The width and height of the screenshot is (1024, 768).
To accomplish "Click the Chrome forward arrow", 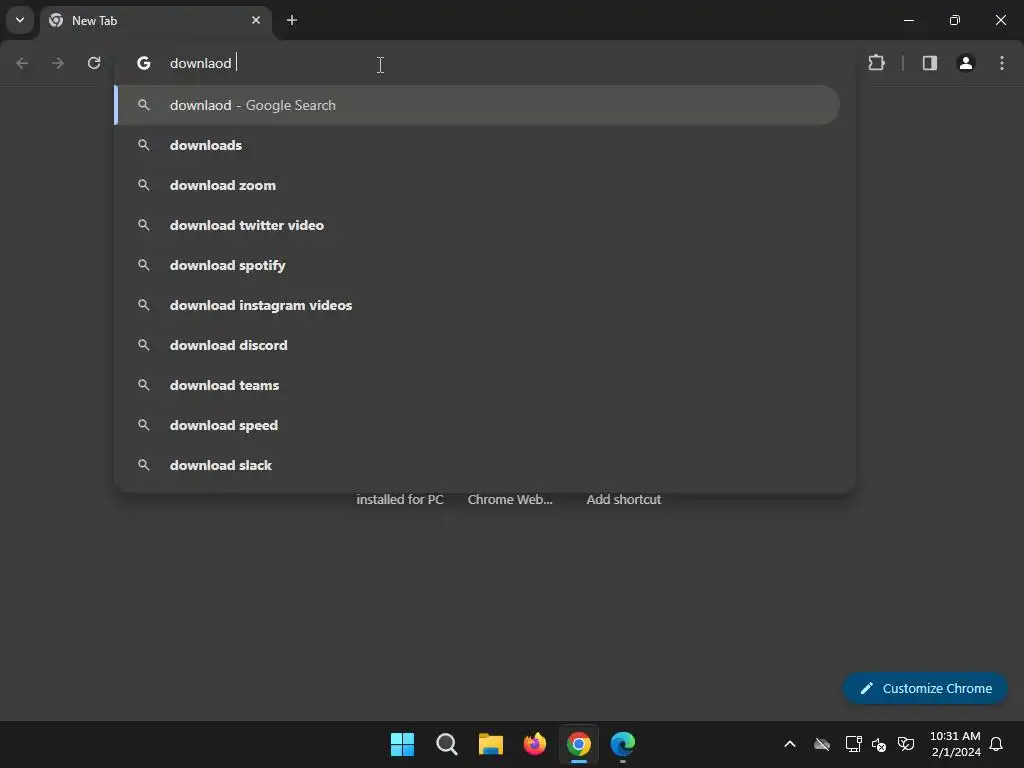I will tap(58, 63).
